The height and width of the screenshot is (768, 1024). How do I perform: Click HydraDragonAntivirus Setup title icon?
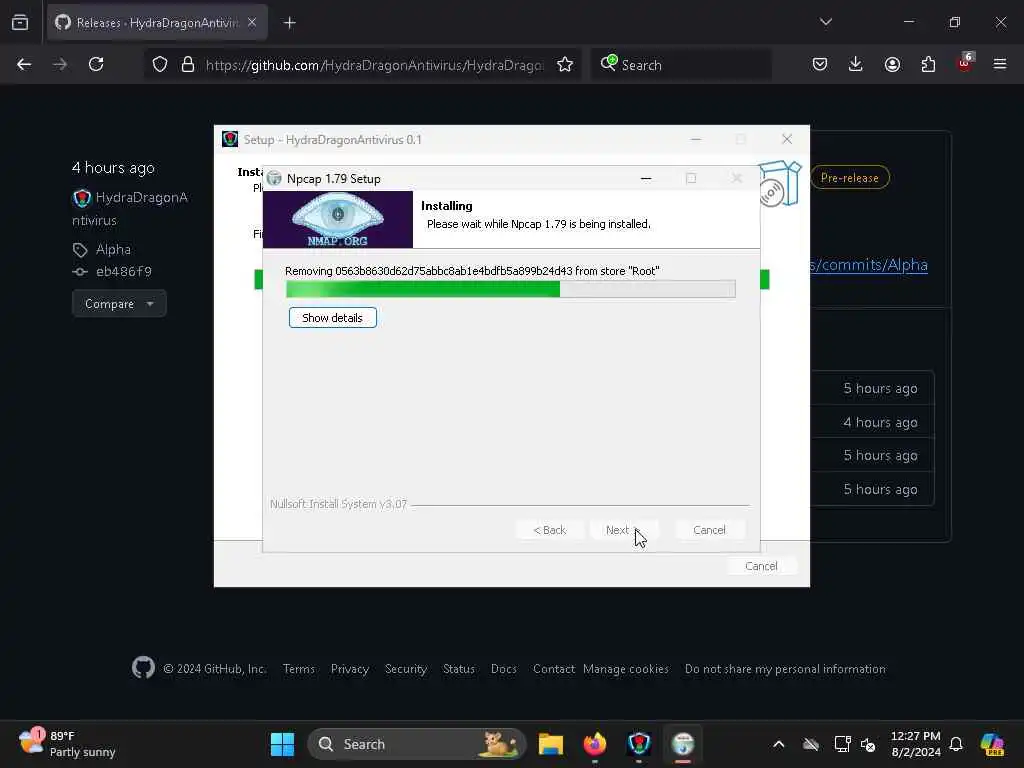(230, 139)
